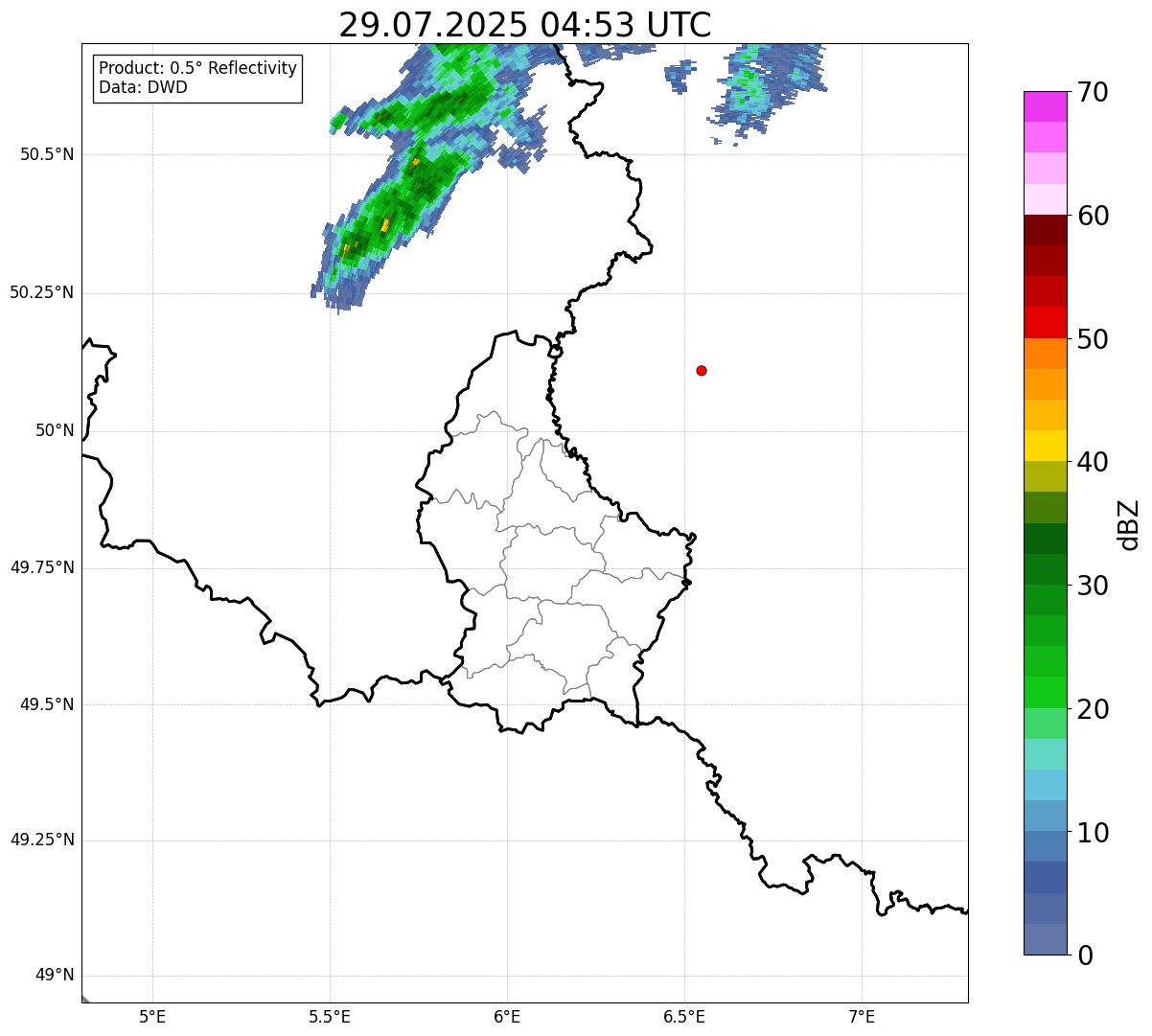Click the colorbar tick label 60

(1093, 216)
